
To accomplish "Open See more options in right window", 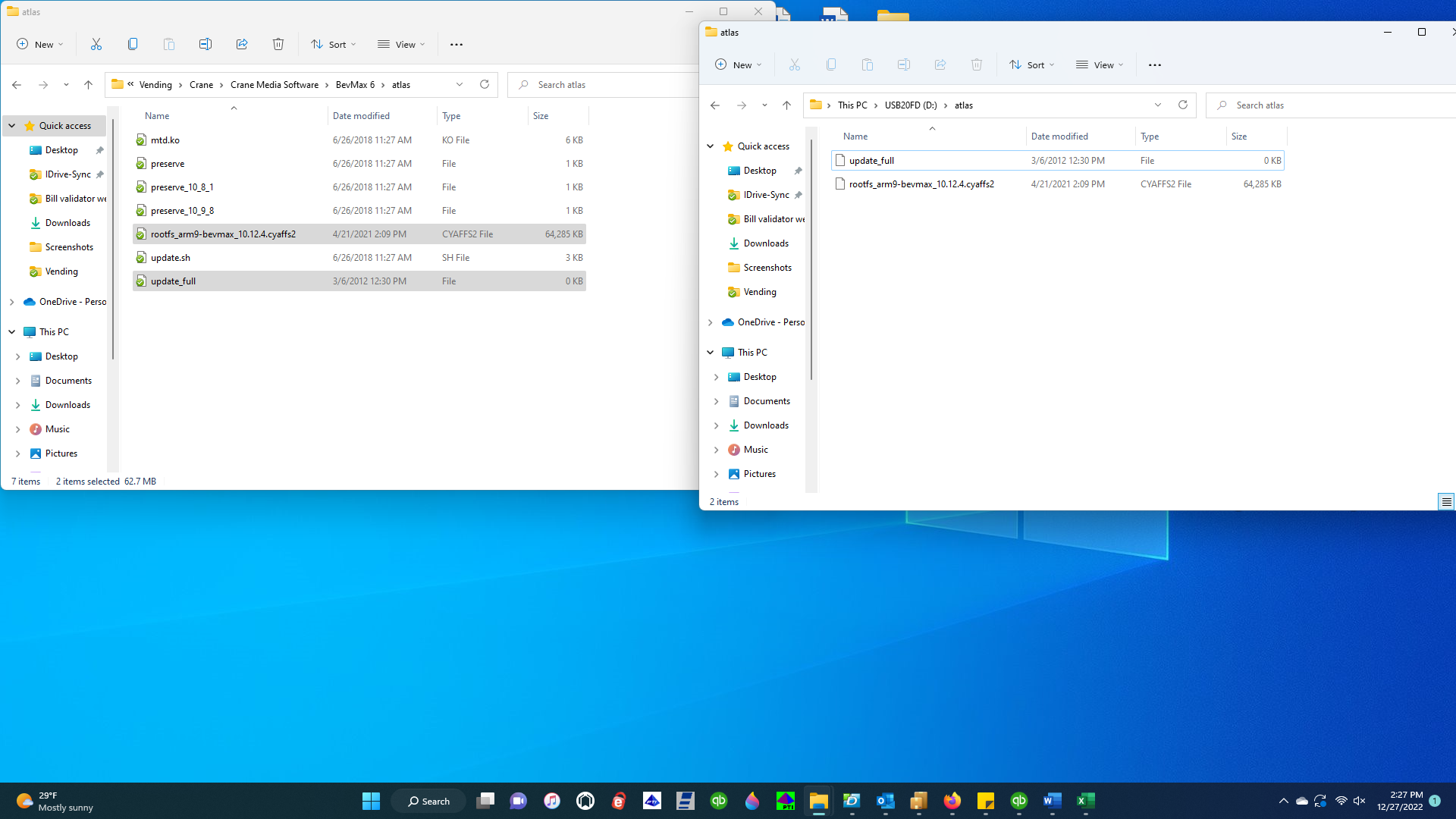I will click(1154, 65).
